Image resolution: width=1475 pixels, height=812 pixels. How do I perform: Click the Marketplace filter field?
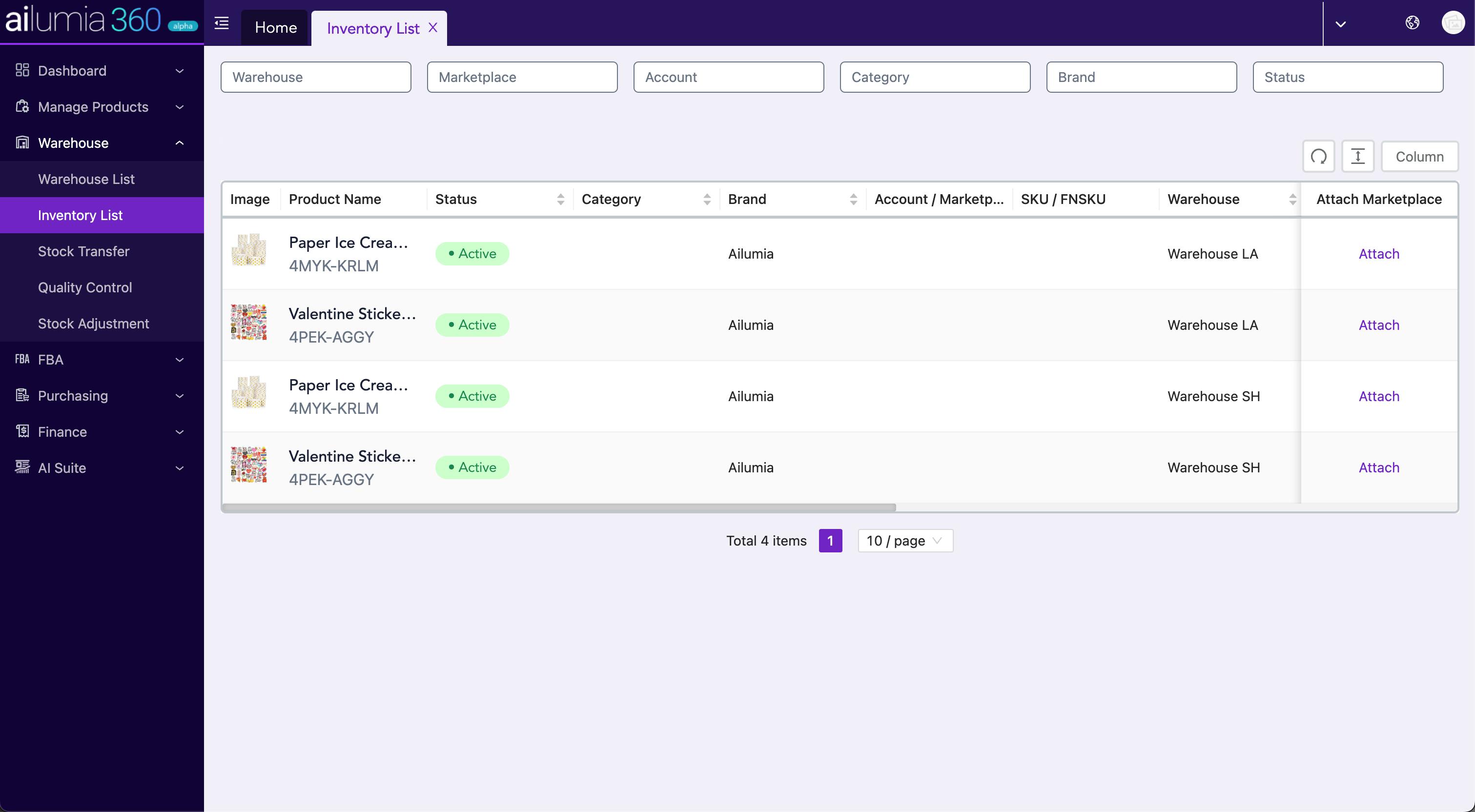522,77
